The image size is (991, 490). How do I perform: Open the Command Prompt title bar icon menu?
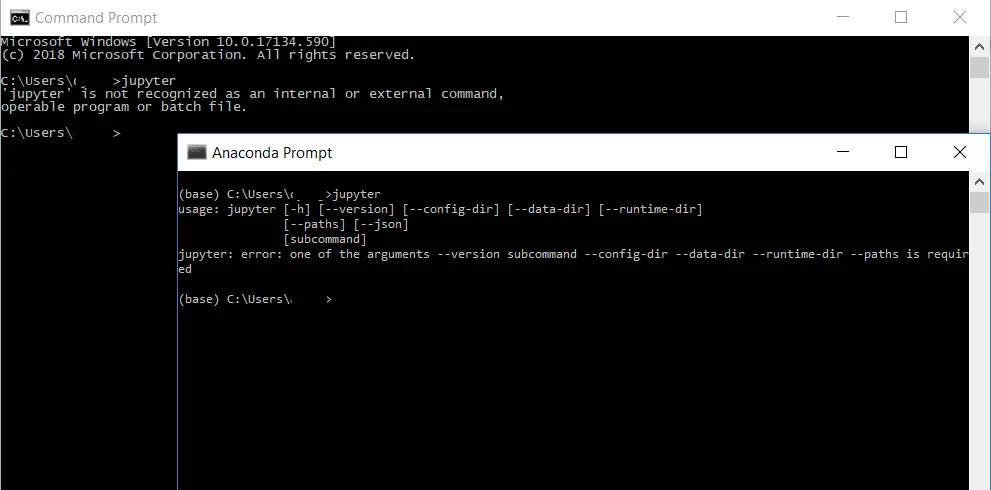pyautogui.click(x=20, y=18)
